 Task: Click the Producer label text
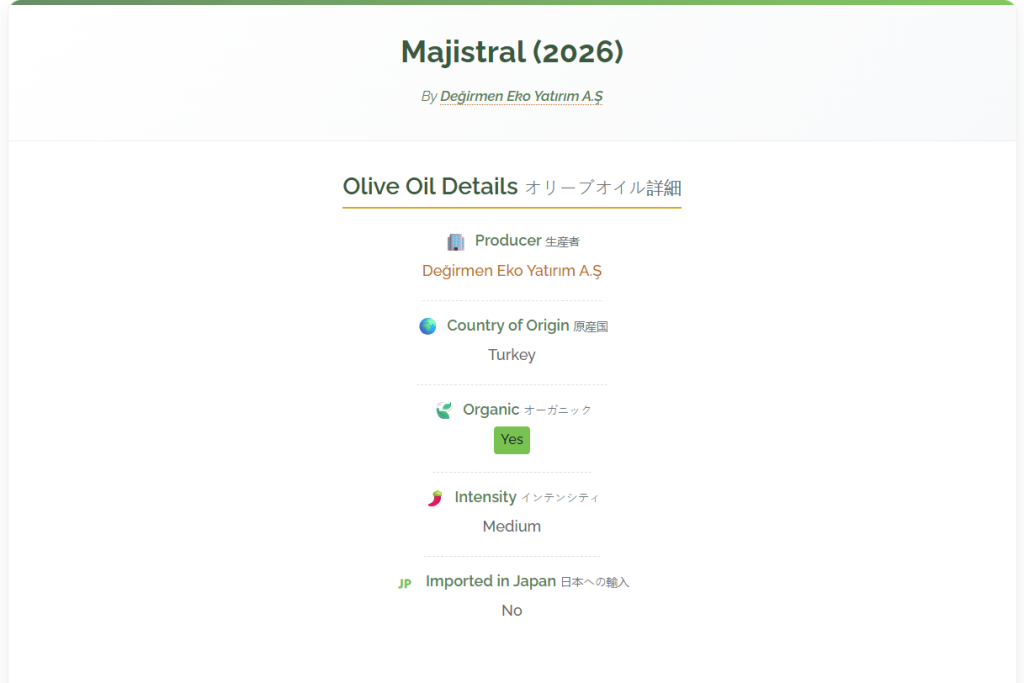pos(508,240)
